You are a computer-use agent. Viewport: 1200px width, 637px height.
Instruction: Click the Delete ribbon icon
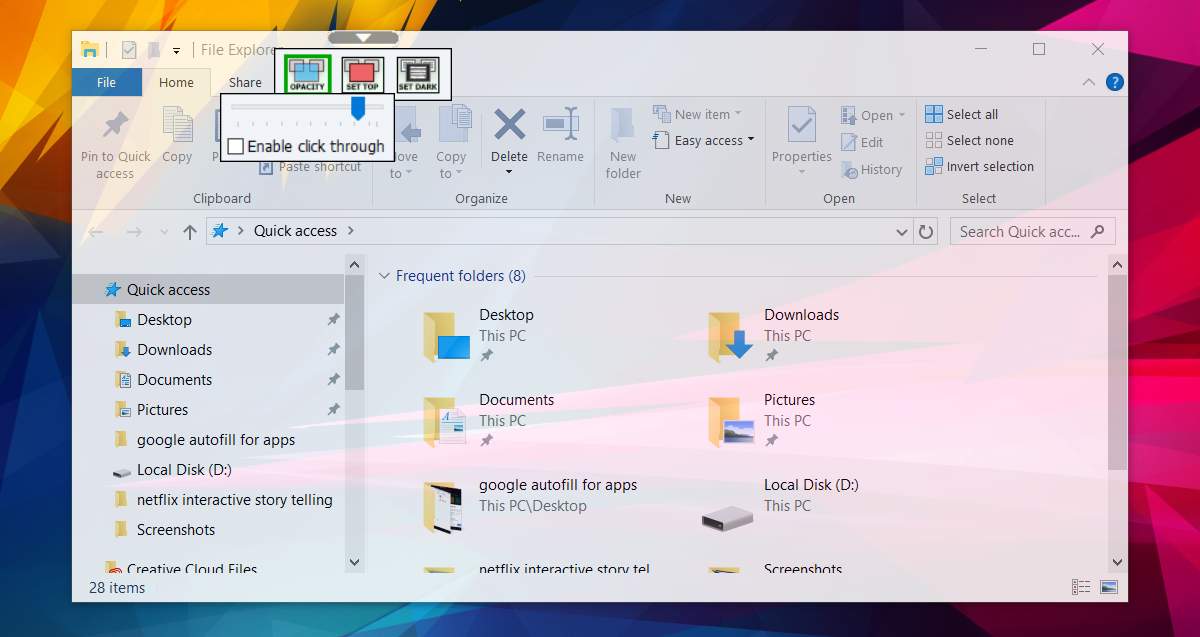tap(509, 126)
